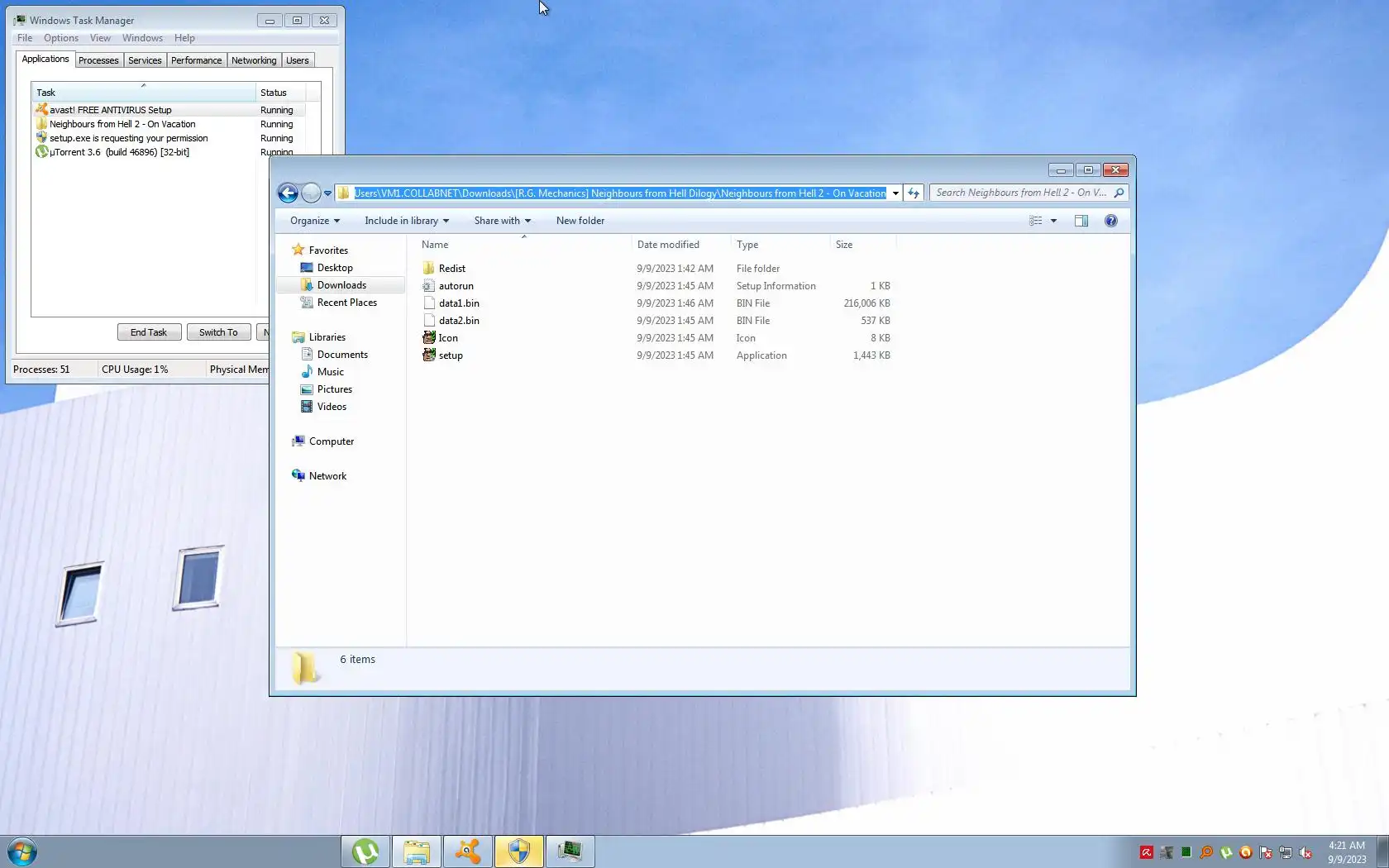Viewport: 1389px width, 868px height.
Task: Select the Redist folder icon
Action: [428, 269]
